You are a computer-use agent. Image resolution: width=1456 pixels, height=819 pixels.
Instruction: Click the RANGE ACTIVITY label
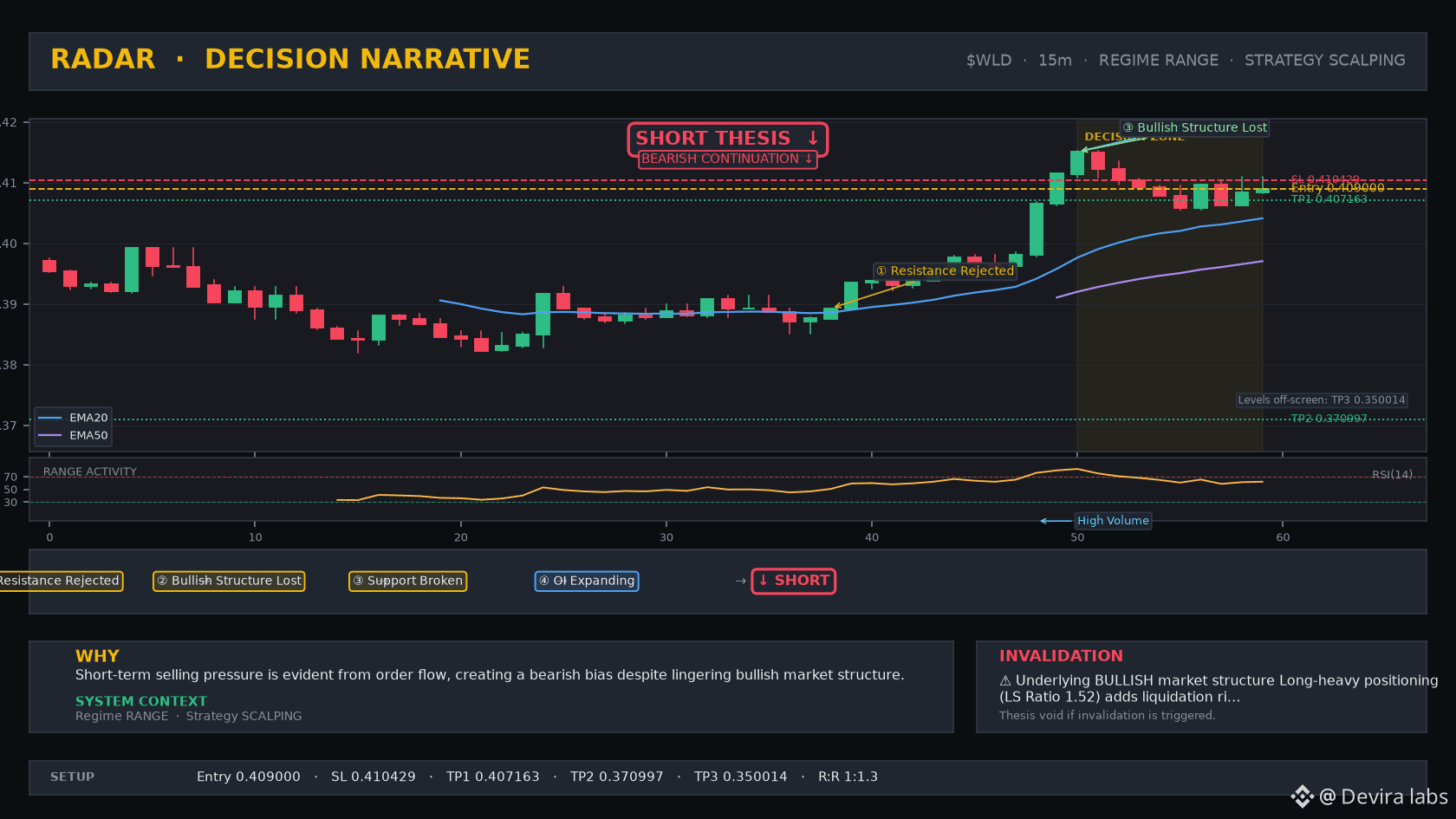90,472
